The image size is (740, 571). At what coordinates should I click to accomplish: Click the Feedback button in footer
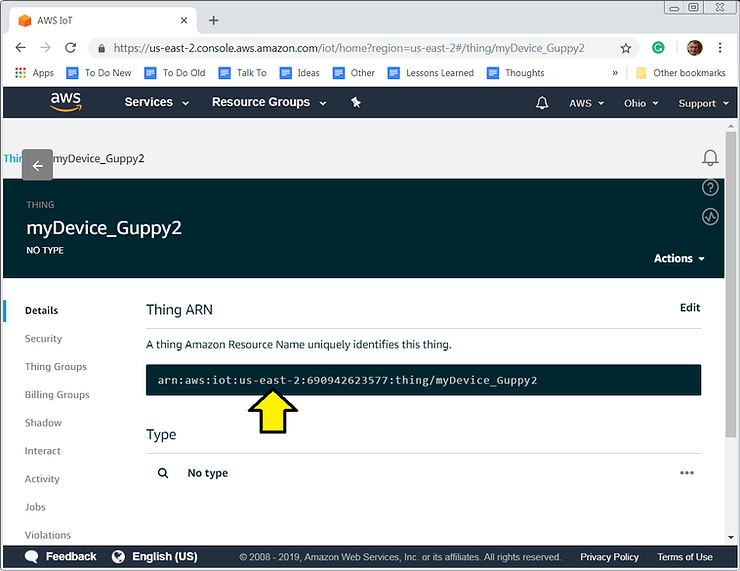coord(61,557)
